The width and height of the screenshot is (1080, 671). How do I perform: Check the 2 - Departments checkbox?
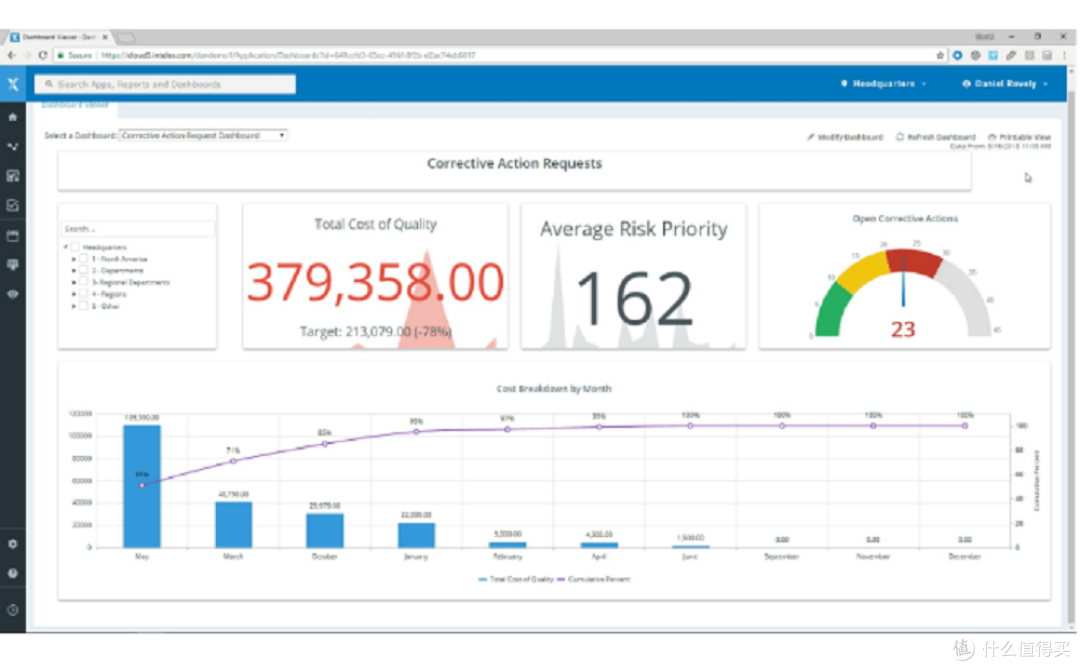click(x=84, y=271)
